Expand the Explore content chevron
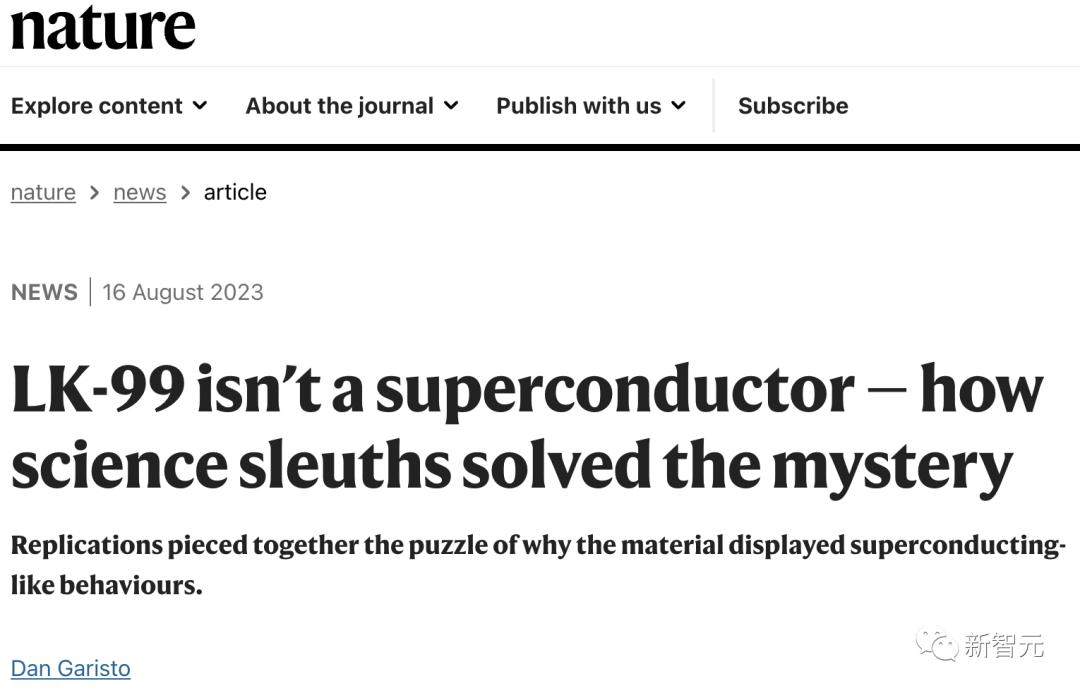This screenshot has height=693, width=1080. [x=200, y=105]
